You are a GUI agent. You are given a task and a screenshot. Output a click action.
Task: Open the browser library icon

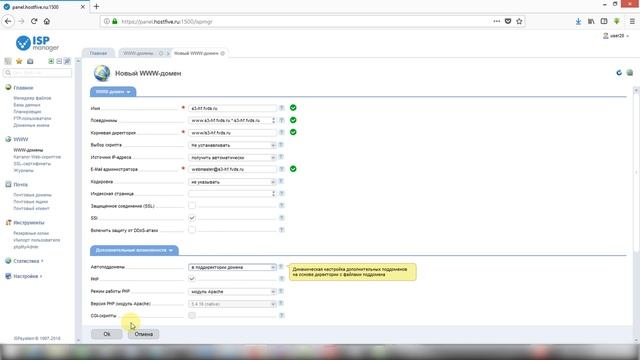pos(591,21)
